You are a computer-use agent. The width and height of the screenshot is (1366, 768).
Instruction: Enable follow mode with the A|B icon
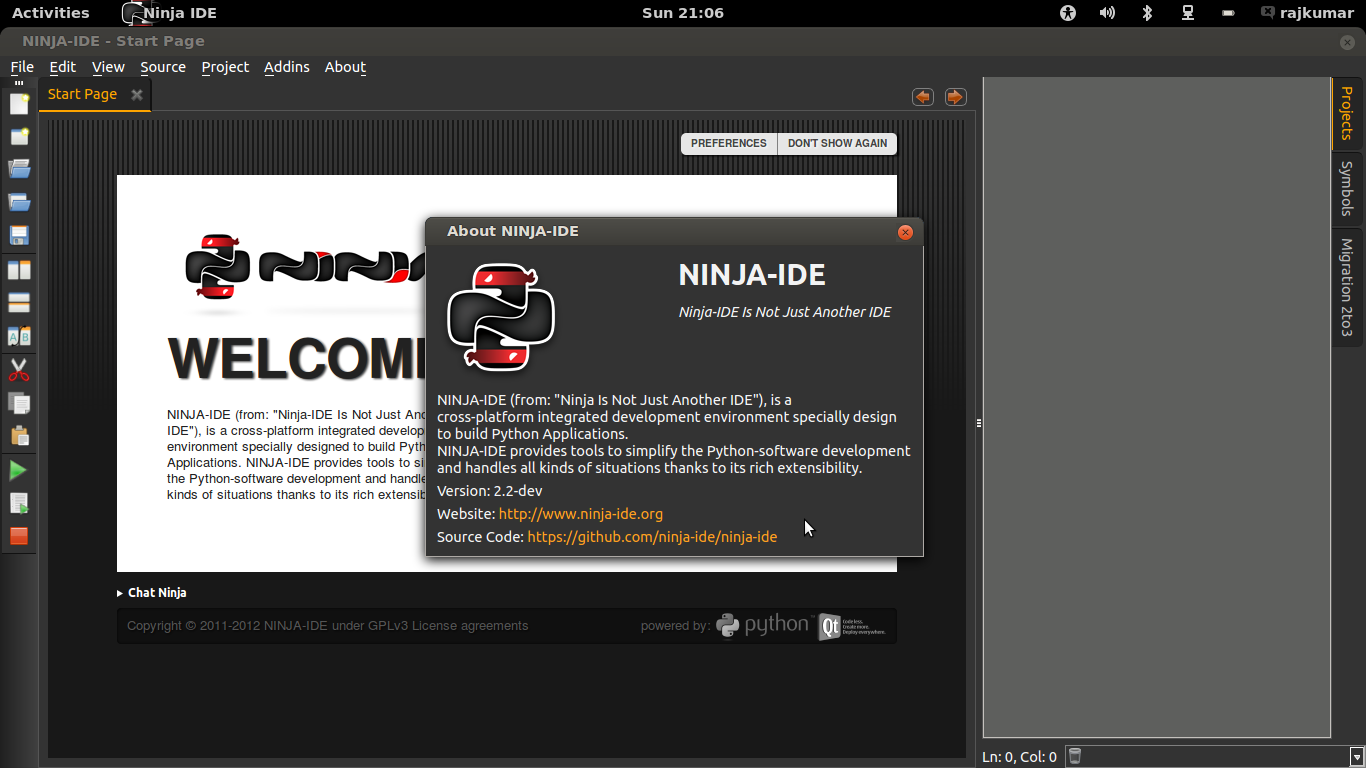point(19,336)
